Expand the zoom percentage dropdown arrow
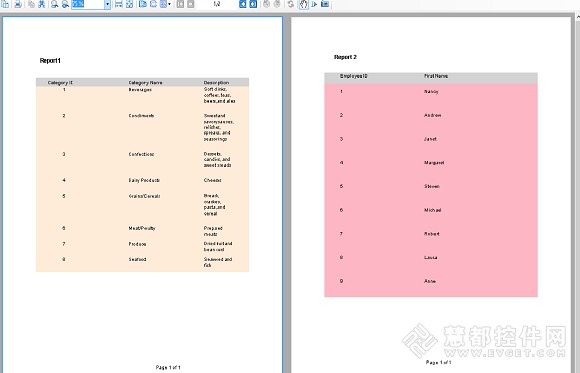Image resolution: width=580 pixels, height=373 pixels. point(107,4)
